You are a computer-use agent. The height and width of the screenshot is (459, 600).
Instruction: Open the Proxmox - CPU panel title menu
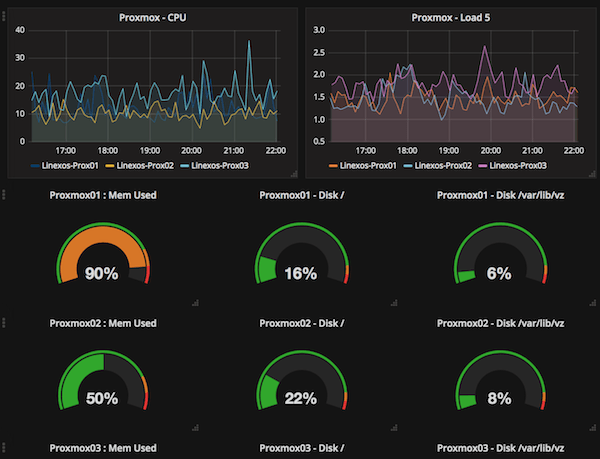pyautogui.click(x=152, y=18)
